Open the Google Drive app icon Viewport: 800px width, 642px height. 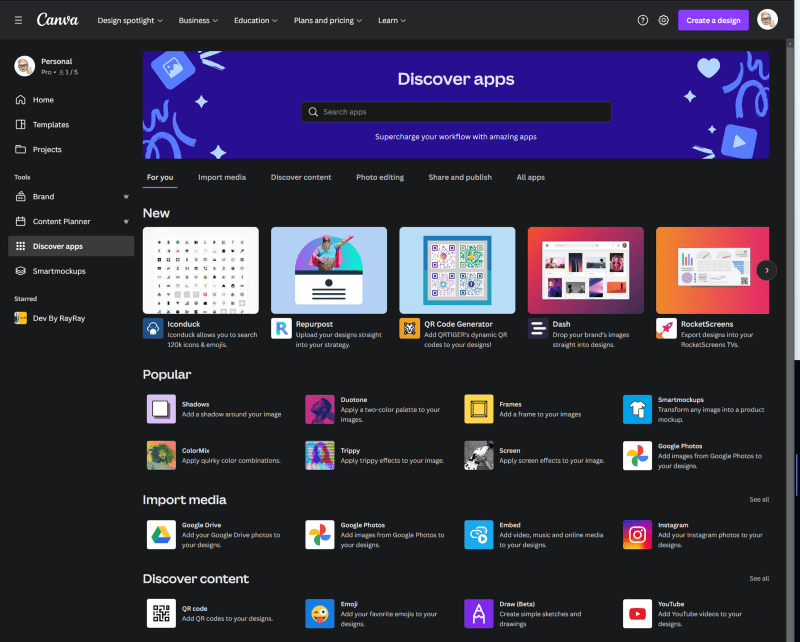pos(161,534)
